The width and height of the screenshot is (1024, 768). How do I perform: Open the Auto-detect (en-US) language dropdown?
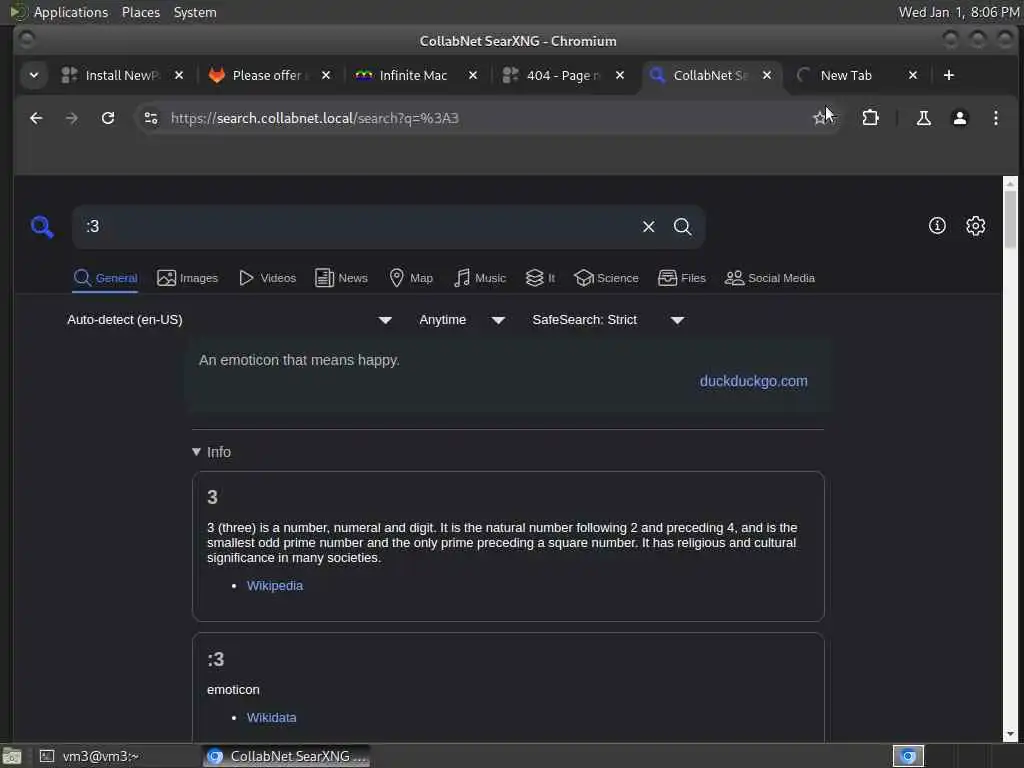point(229,320)
